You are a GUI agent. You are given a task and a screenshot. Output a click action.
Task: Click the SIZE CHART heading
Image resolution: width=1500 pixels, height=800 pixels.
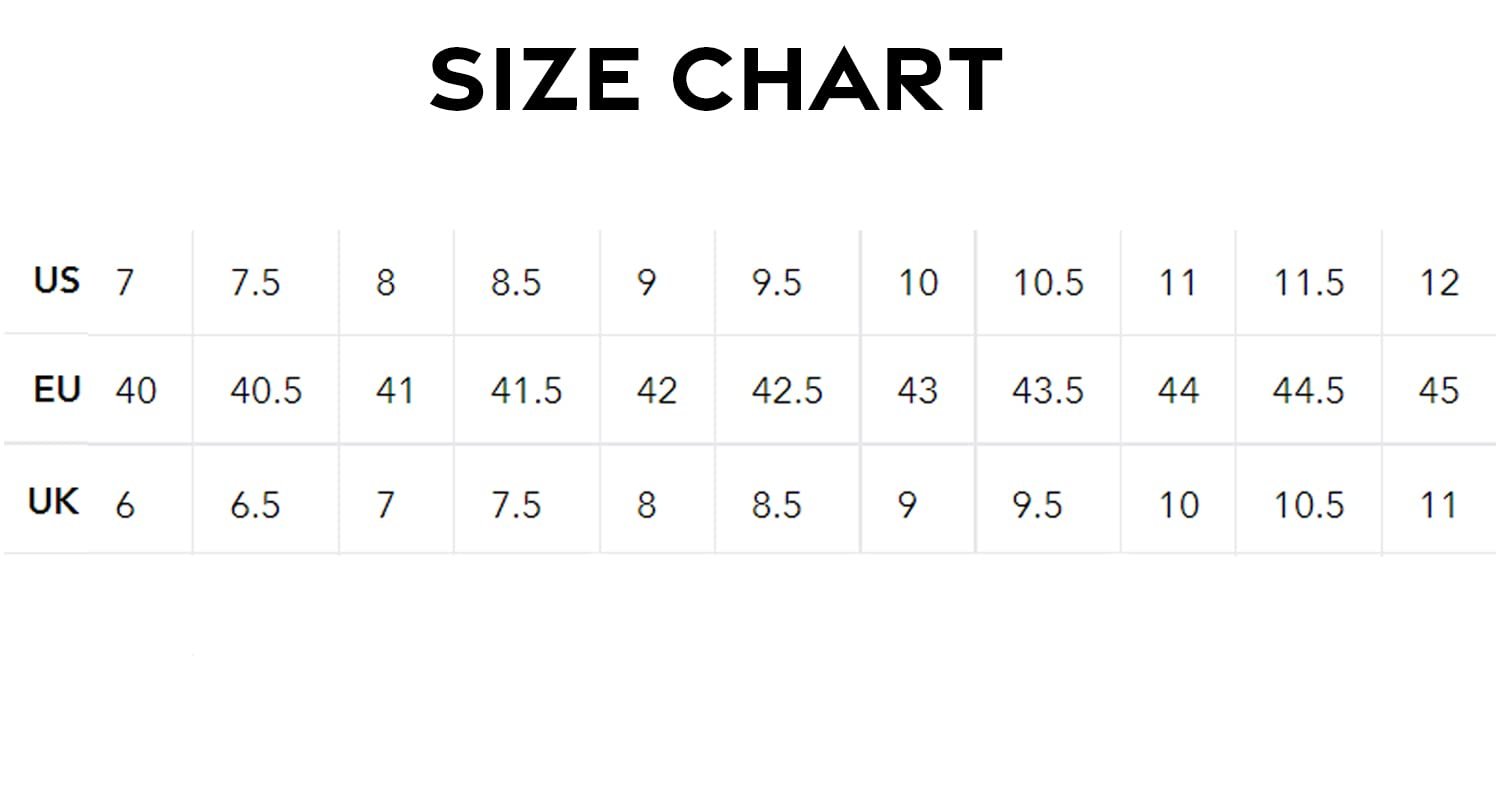716,79
